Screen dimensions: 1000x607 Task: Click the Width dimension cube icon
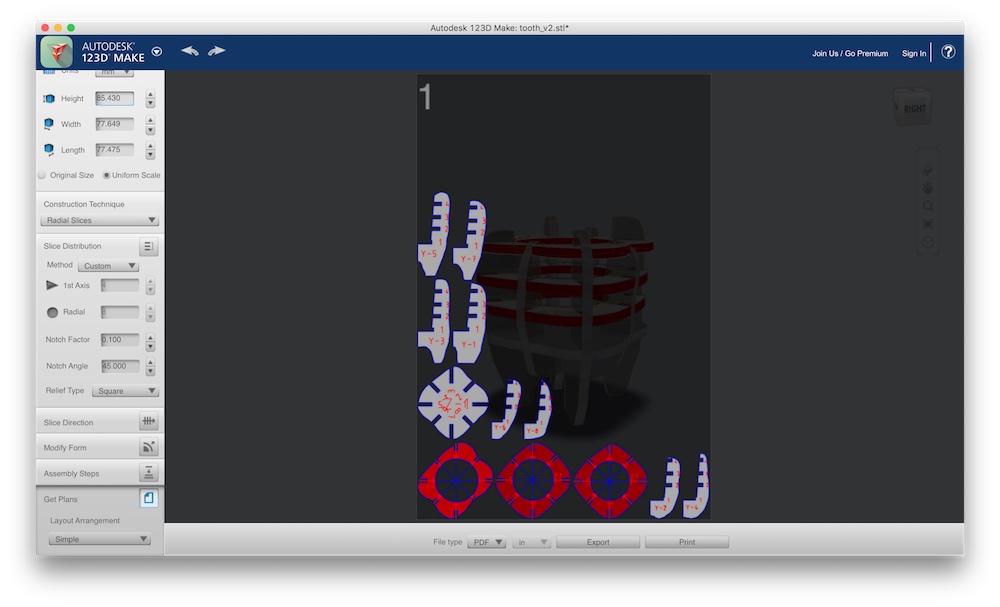click(49, 124)
